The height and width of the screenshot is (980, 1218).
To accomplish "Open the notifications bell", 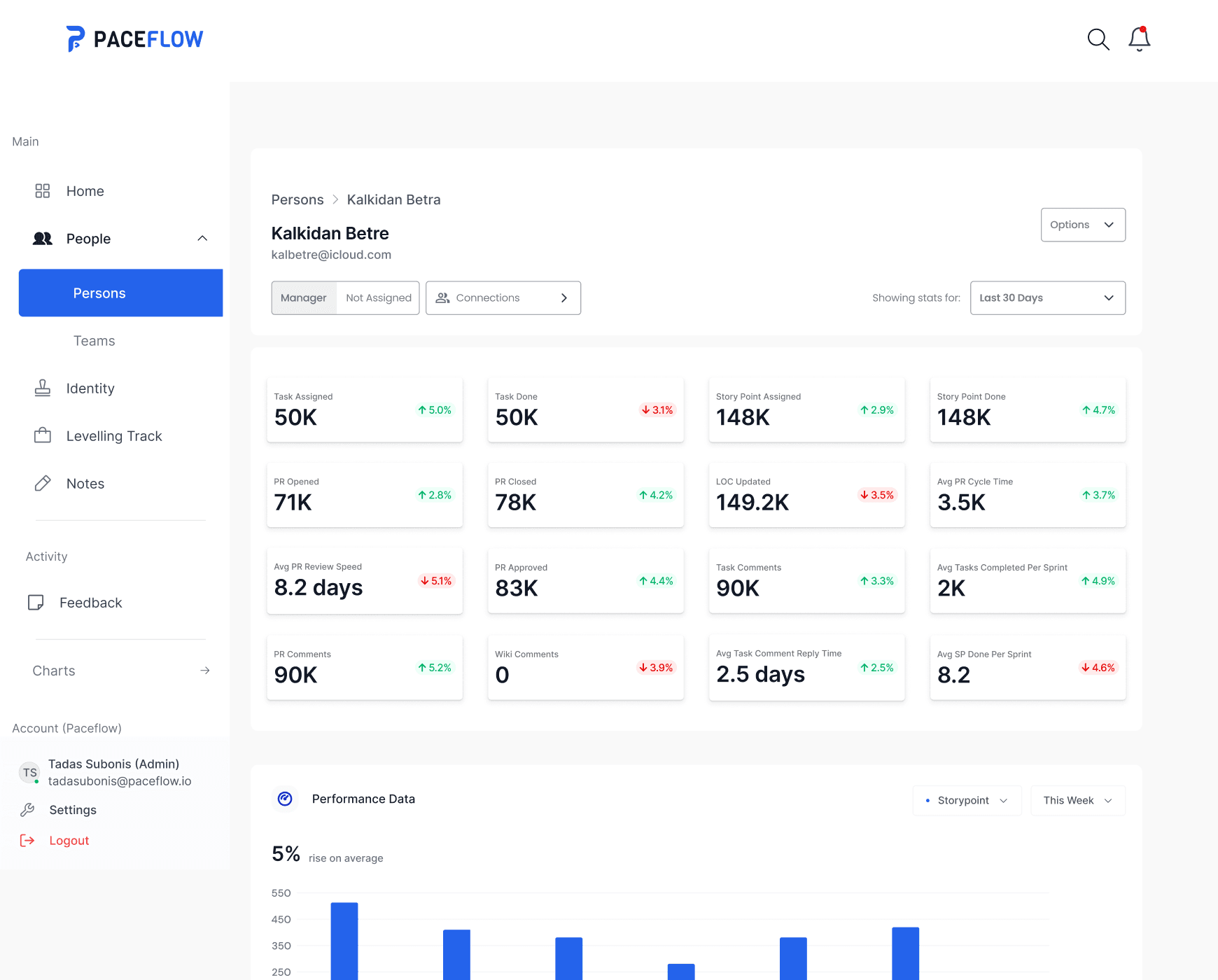I will coord(1139,39).
